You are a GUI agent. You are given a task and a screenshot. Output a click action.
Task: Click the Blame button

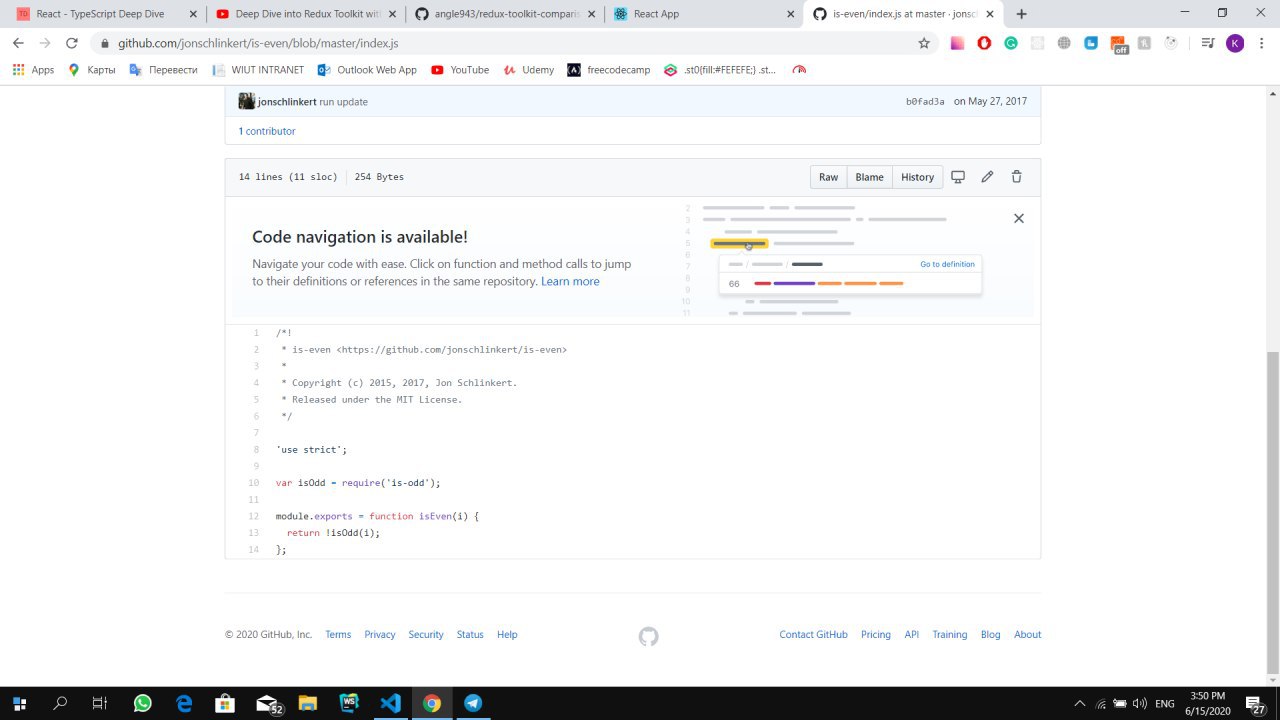[869, 177]
